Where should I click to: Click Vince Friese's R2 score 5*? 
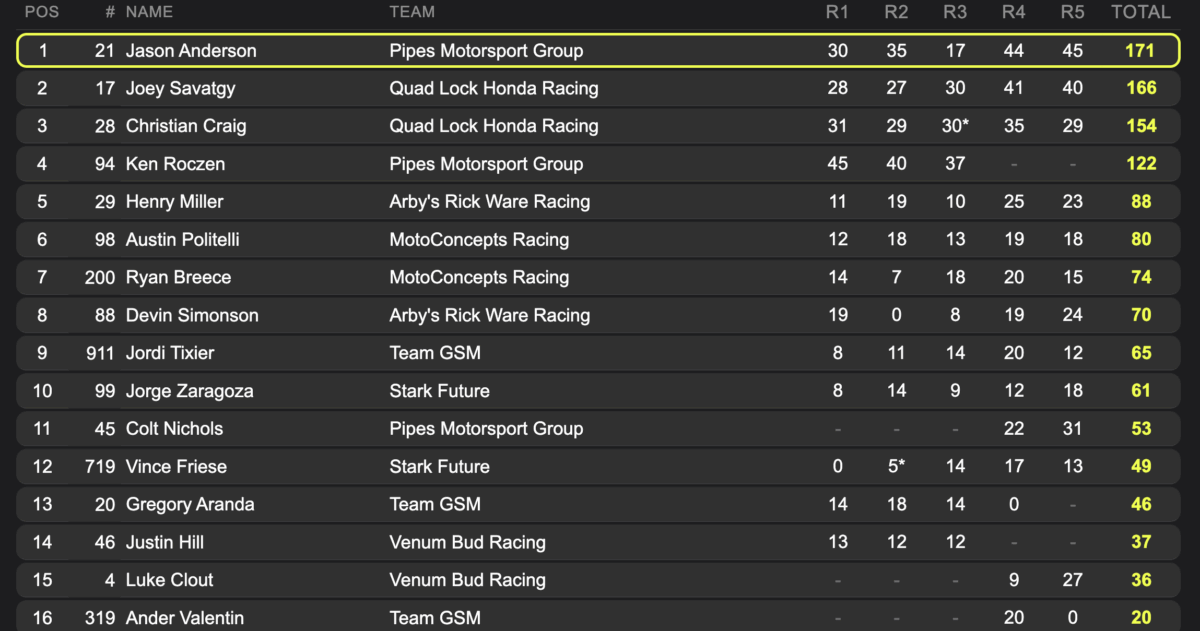click(x=896, y=467)
